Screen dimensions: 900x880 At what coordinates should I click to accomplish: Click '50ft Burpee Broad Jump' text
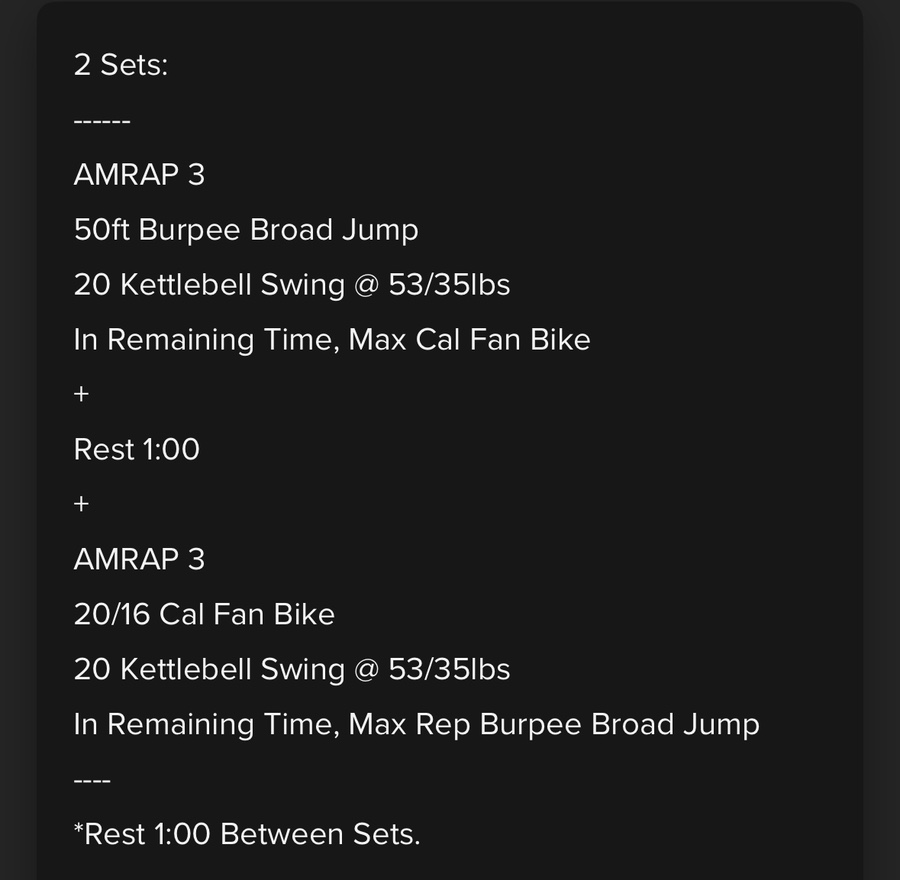click(246, 230)
